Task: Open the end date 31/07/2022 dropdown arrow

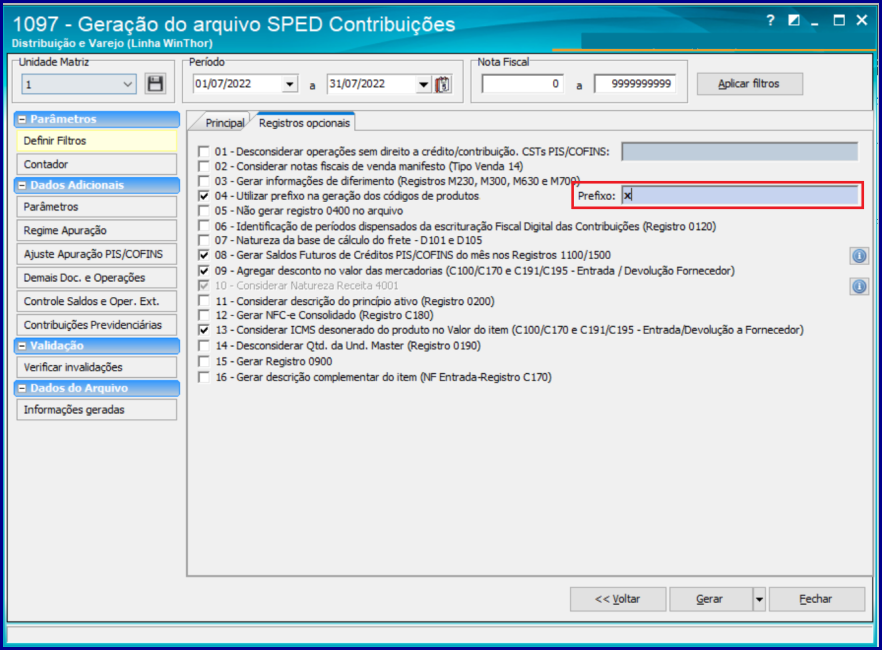Action: point(423,84)
